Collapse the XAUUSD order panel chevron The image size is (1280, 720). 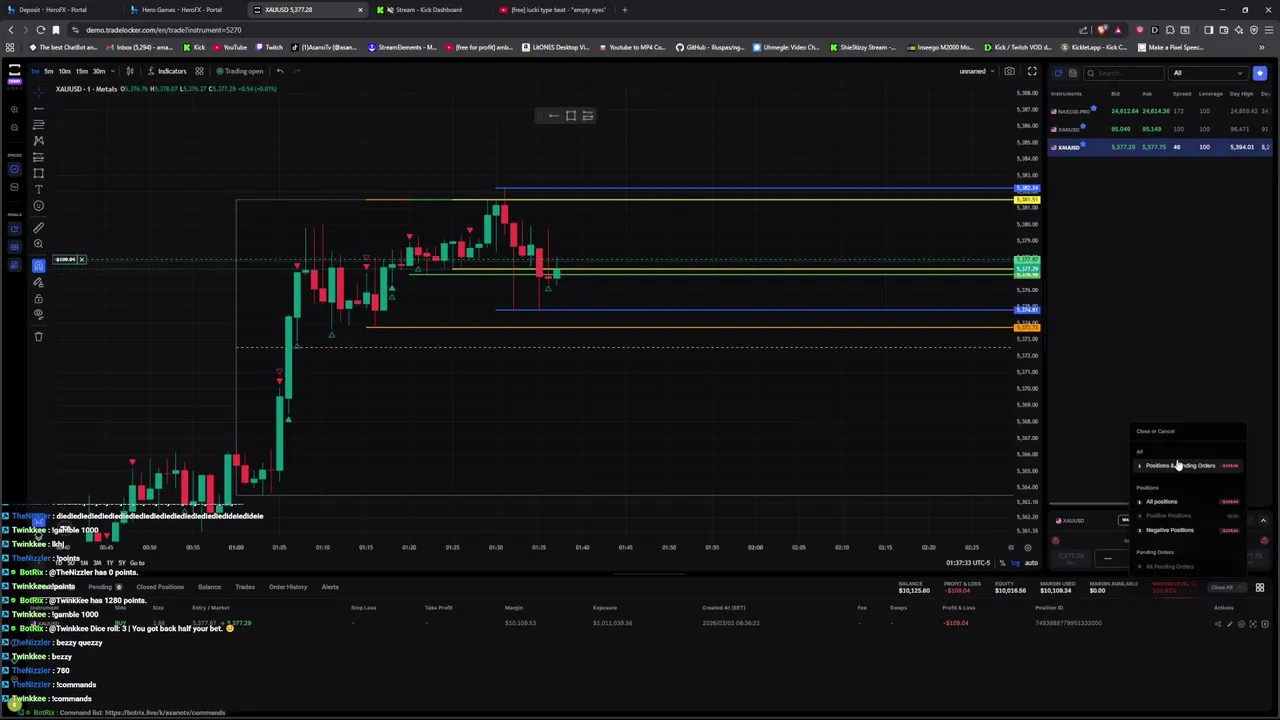coord(1263,521)
